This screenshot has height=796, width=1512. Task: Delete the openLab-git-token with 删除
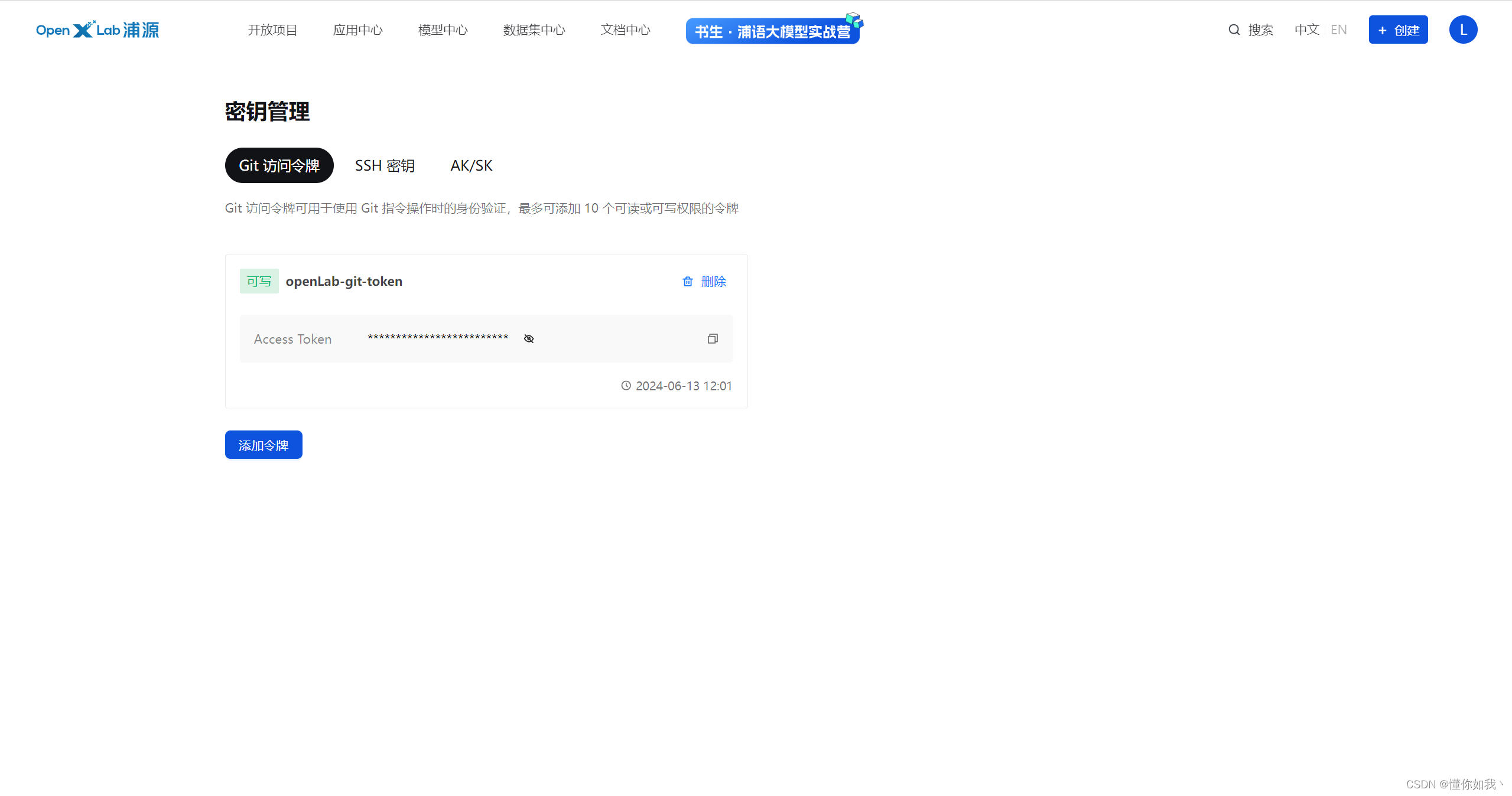point(704,281)
